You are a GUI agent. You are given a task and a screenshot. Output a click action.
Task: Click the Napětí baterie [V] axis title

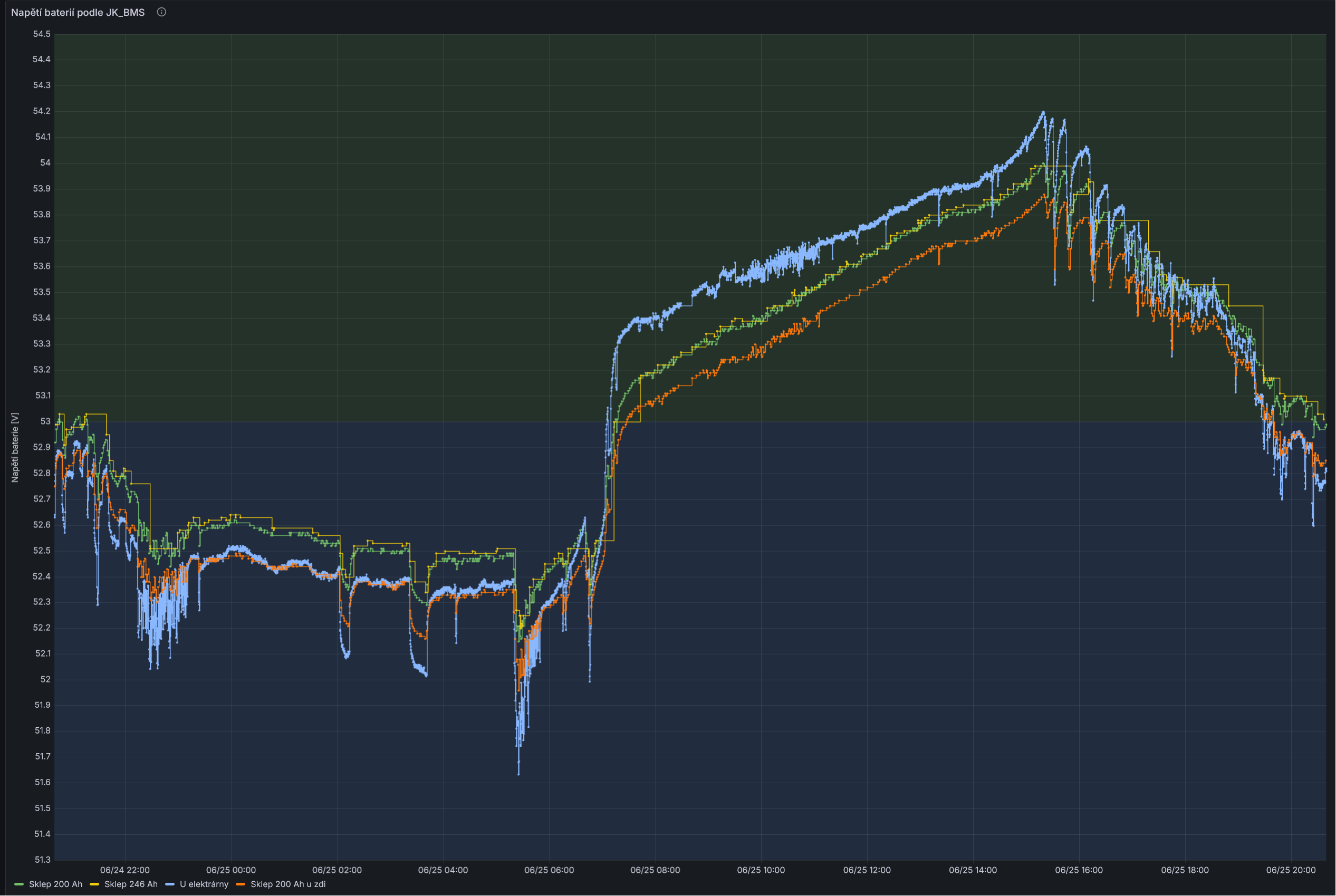(x=15, y=447)
